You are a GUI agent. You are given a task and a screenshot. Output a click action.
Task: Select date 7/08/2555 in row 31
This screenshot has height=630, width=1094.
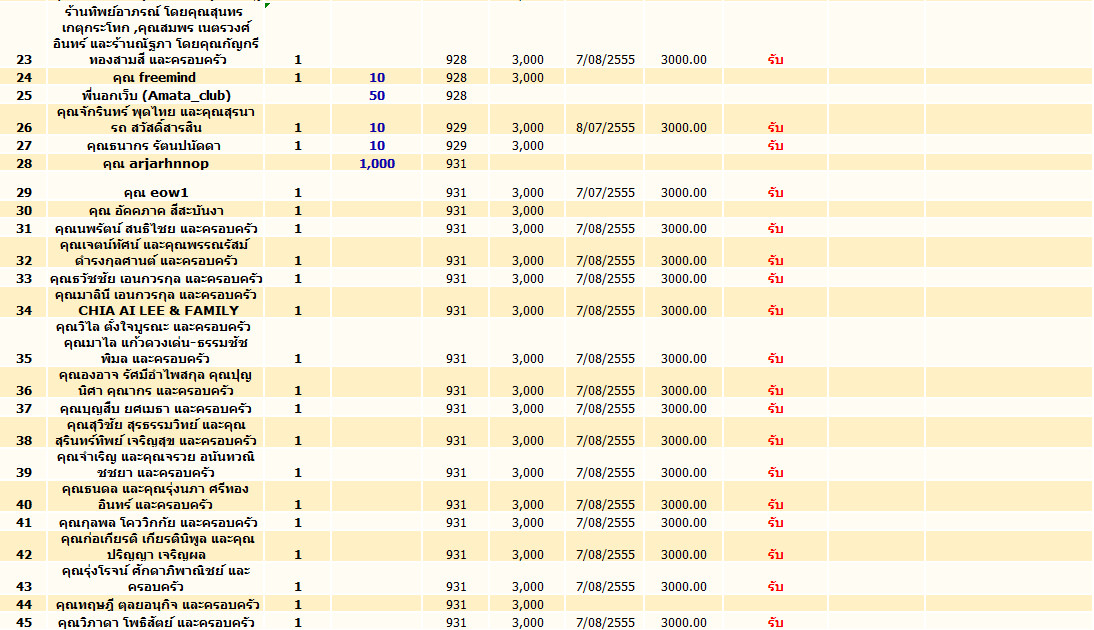pyautogui.click(x=606, y=229)
